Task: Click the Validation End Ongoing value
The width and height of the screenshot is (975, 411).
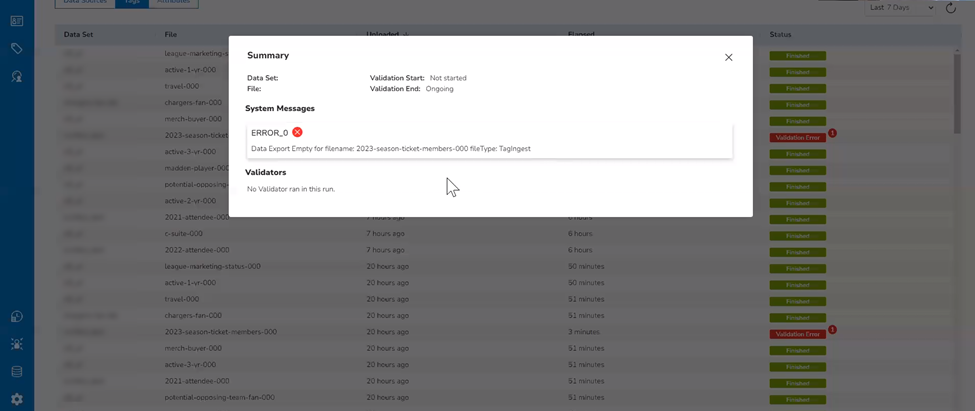Action: click(x=439, y=89)
